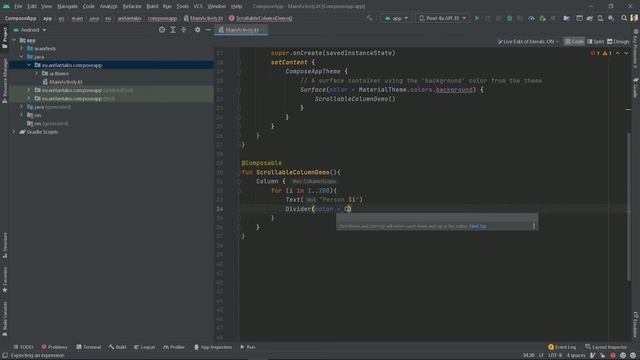The image size is (640, 360).
Task: Click Collapse All in project panel
Action: (x=184, y=30)
